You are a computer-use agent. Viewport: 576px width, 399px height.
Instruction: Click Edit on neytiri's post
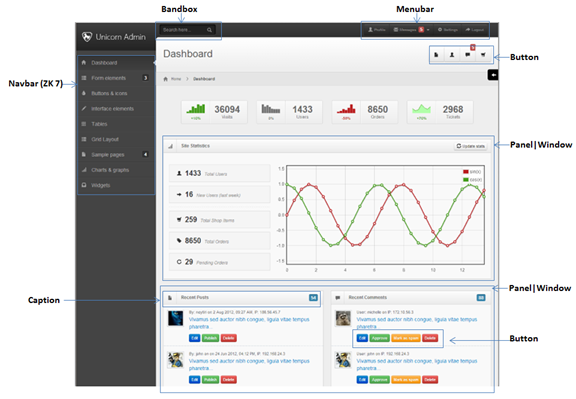pyautogui.click(x=194, y=338)
